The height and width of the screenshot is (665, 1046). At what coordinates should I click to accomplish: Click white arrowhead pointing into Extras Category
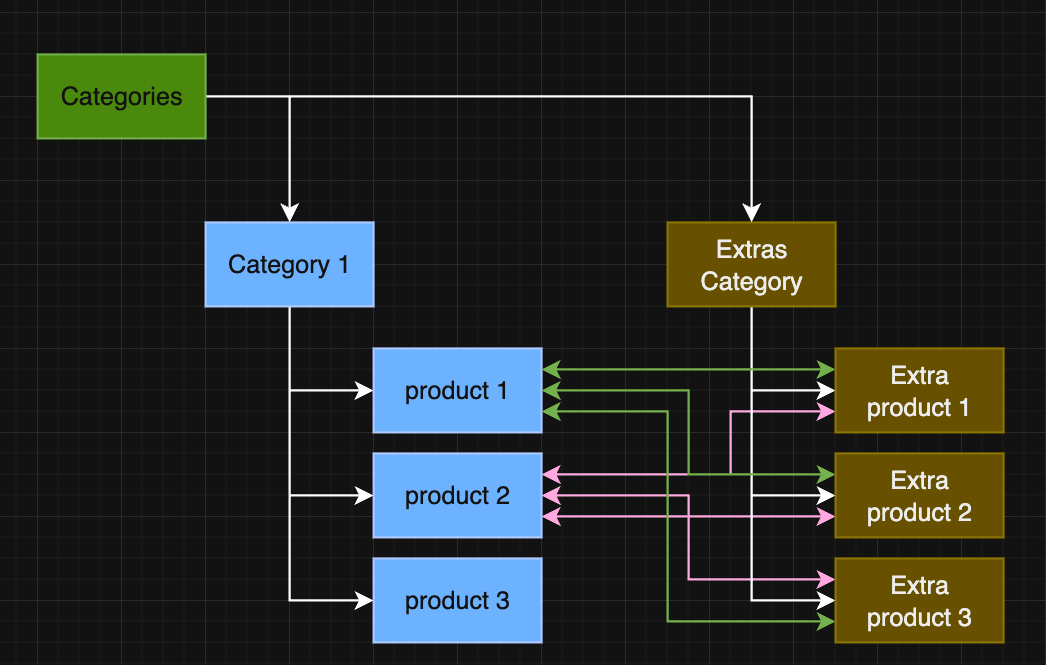751,212
